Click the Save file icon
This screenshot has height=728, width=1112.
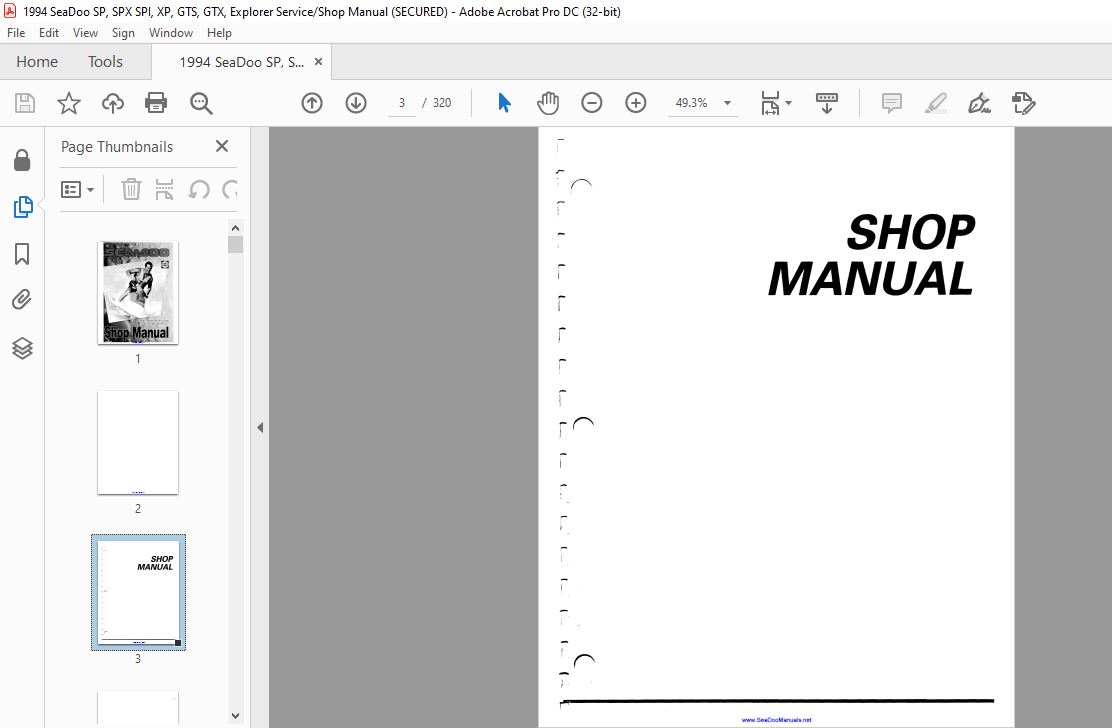pos(25,103)
